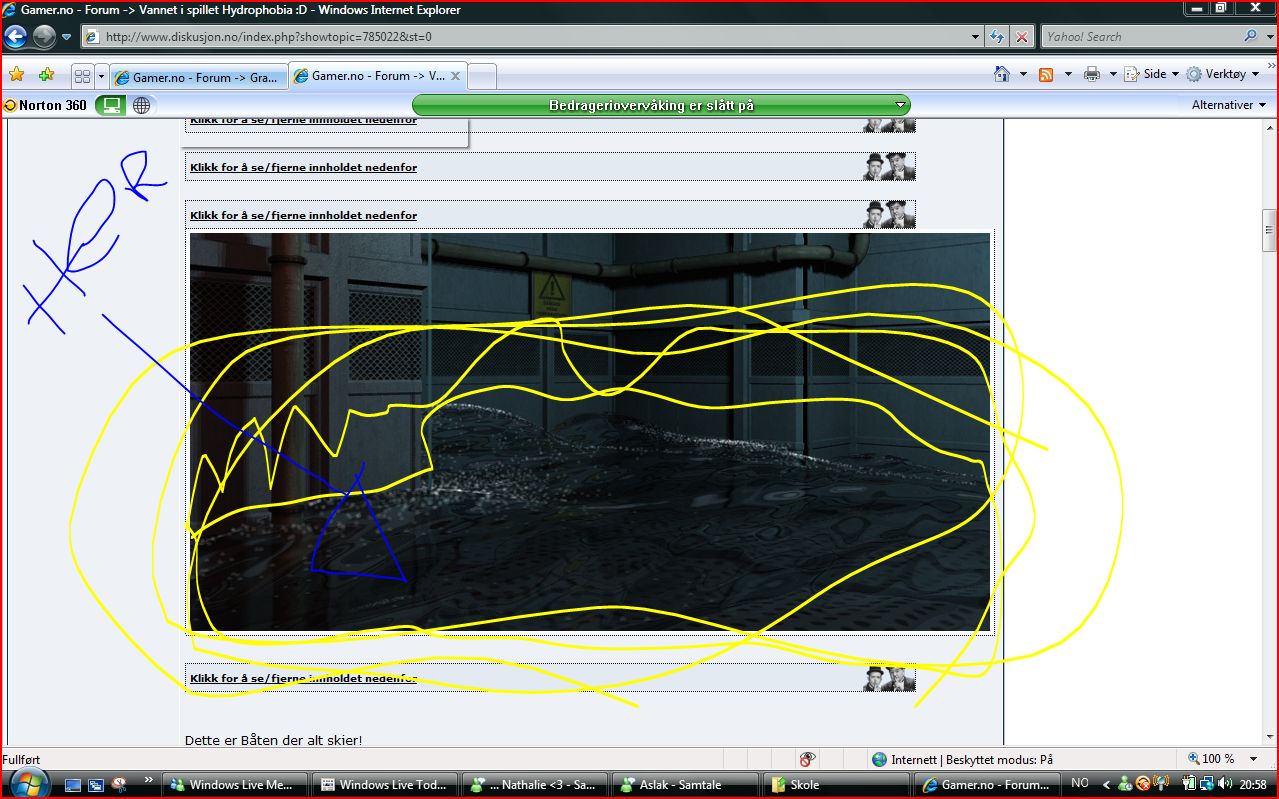Click the Show Desktop quick launch icon

pos(74,785)
